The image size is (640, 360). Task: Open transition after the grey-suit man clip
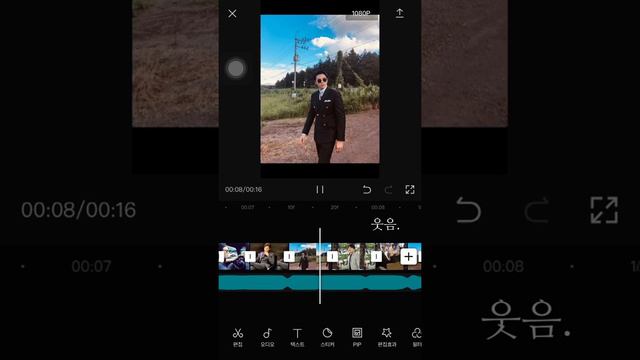376,257
